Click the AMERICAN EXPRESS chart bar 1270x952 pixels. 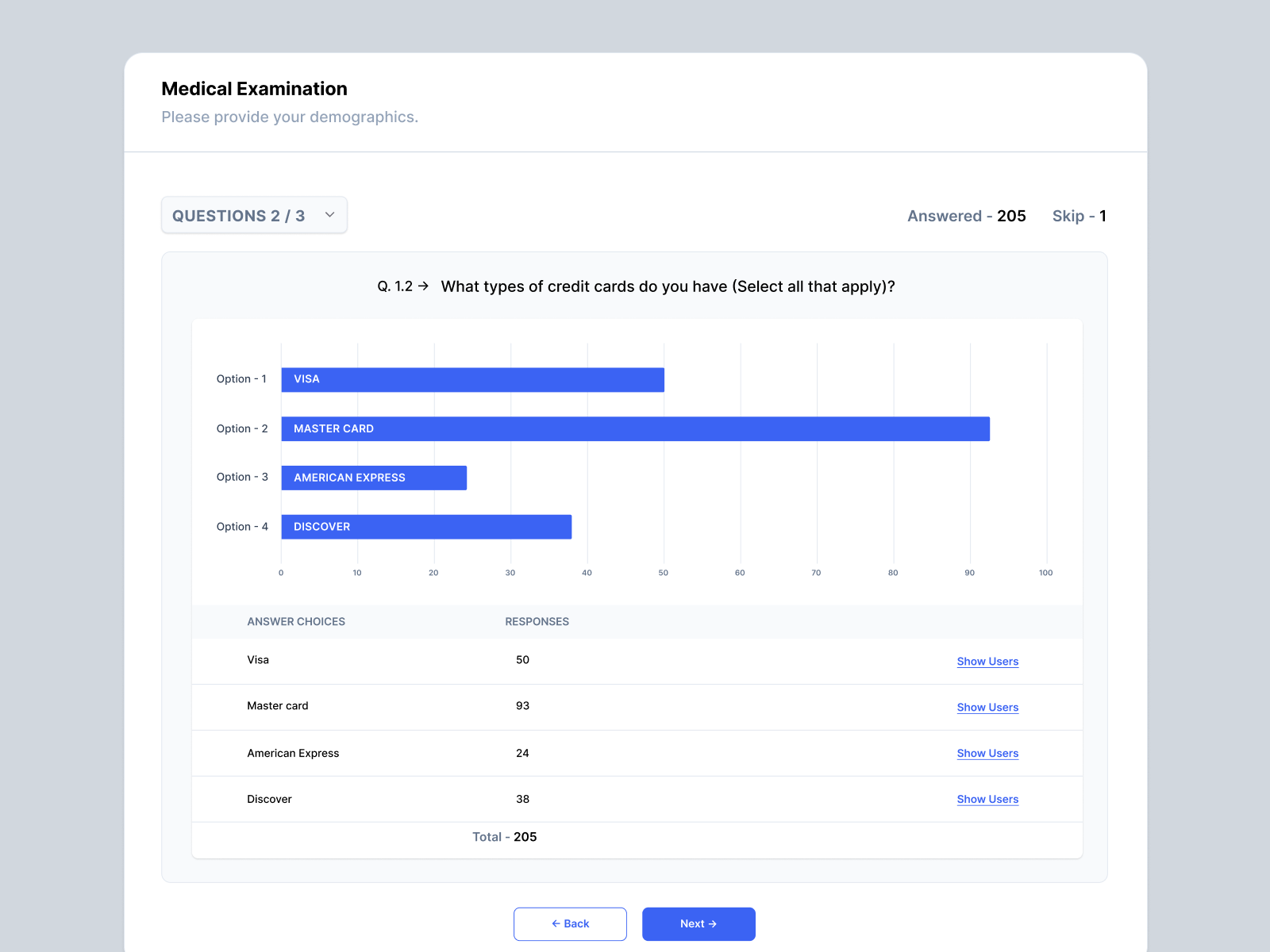pos(373,478)
